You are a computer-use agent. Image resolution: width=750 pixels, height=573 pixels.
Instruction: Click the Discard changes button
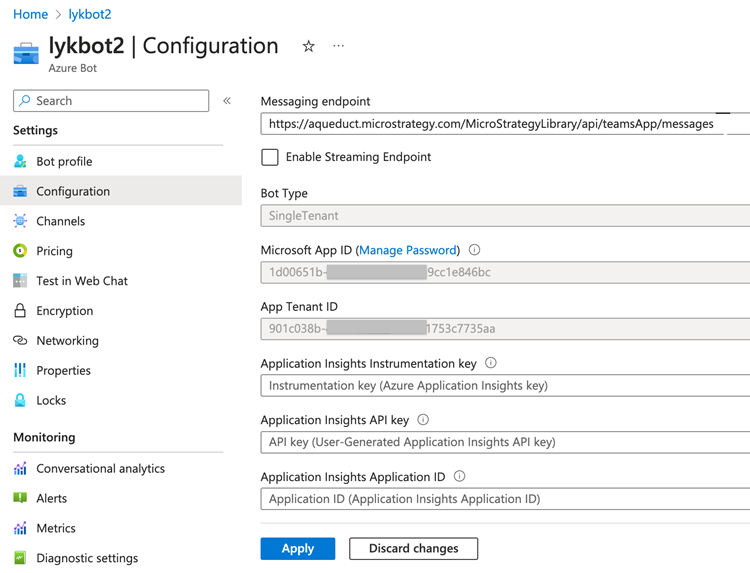coord(413,548)
